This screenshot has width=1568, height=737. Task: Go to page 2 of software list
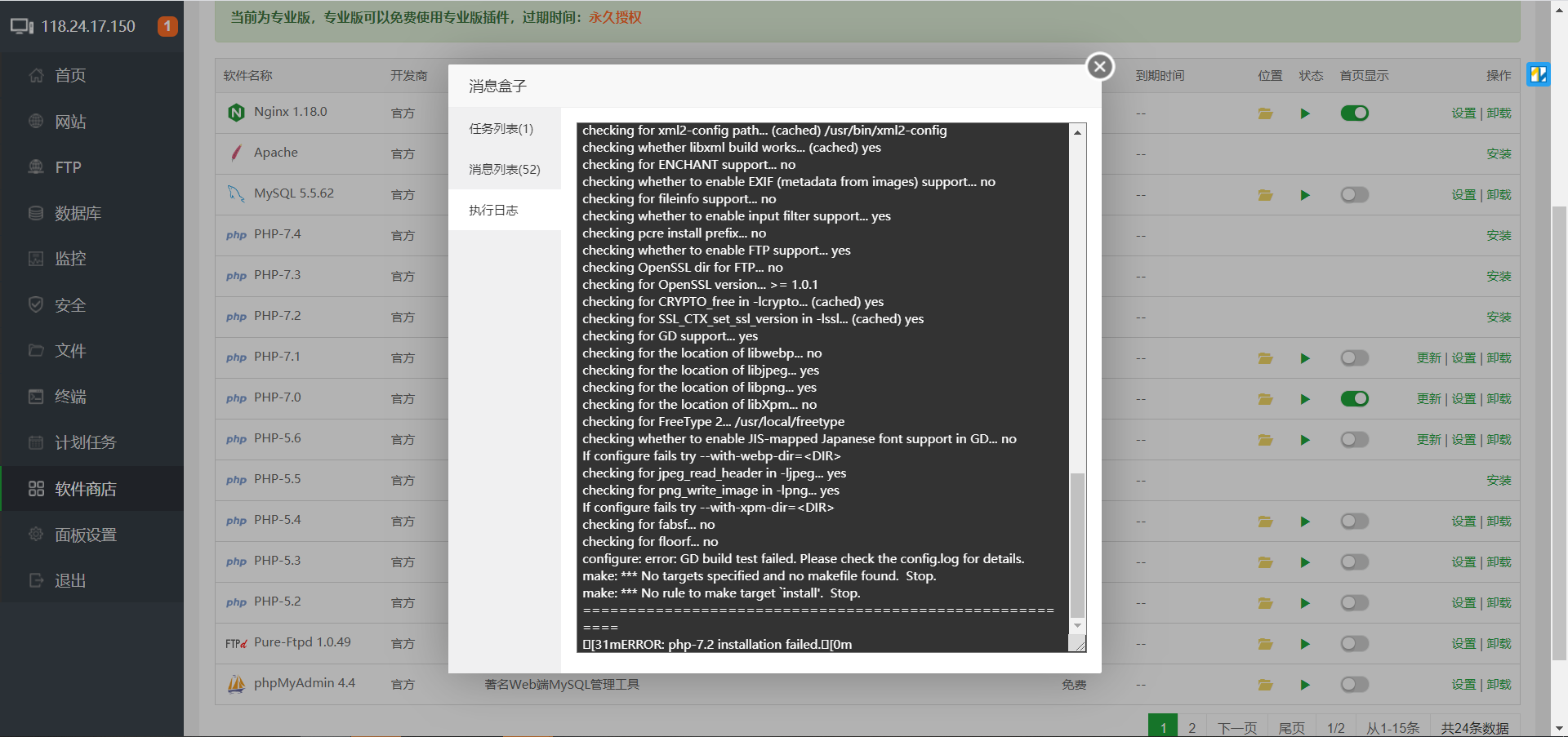(x=1192, y=727)
